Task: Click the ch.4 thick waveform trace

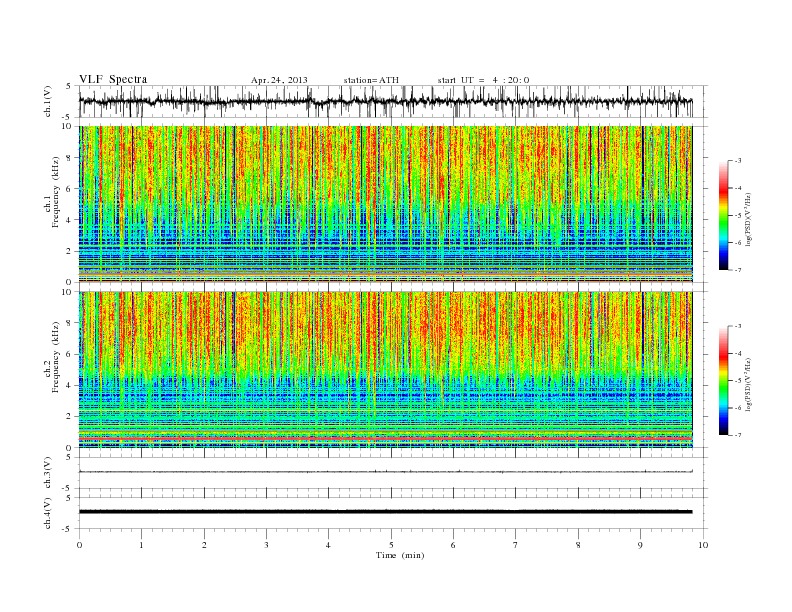Action: pos(385,512)
